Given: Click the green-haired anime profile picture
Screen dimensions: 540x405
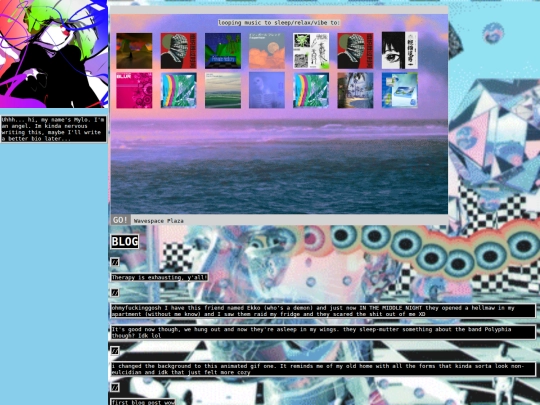Looking at the screenshot, I should (54, 54).
